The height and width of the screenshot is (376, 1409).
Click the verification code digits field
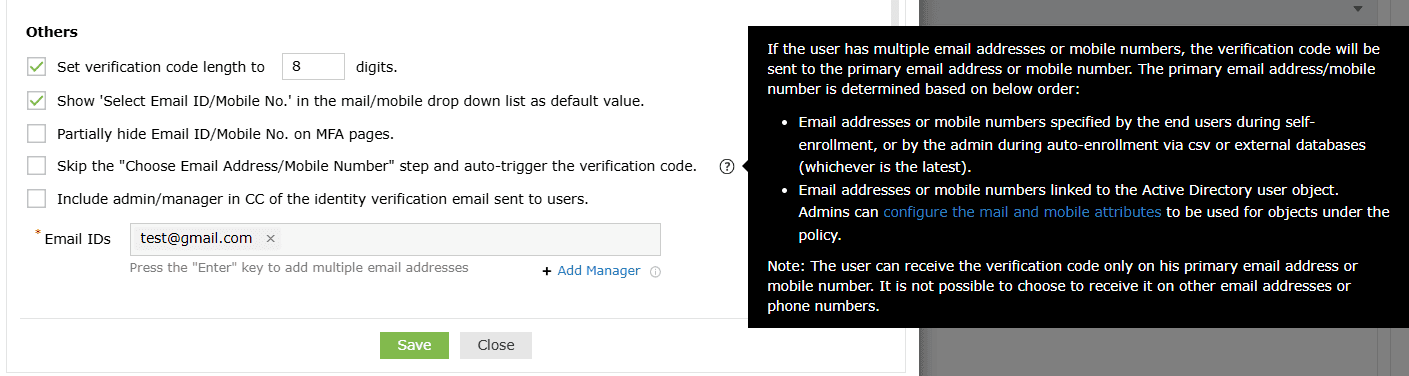click(x=313, y=67)
